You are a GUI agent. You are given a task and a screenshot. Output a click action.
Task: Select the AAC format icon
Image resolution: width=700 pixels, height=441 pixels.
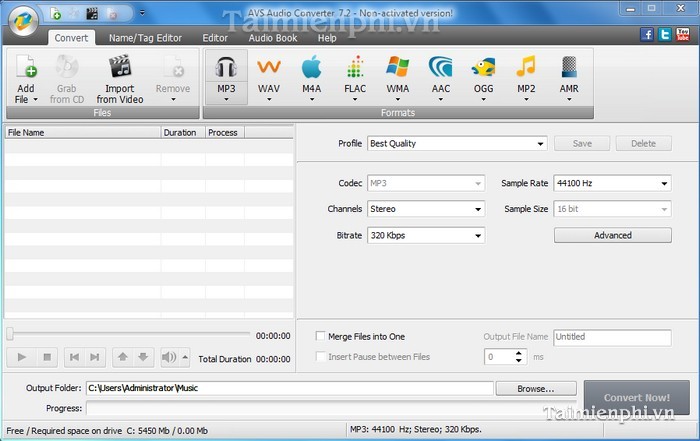[441, 67]
